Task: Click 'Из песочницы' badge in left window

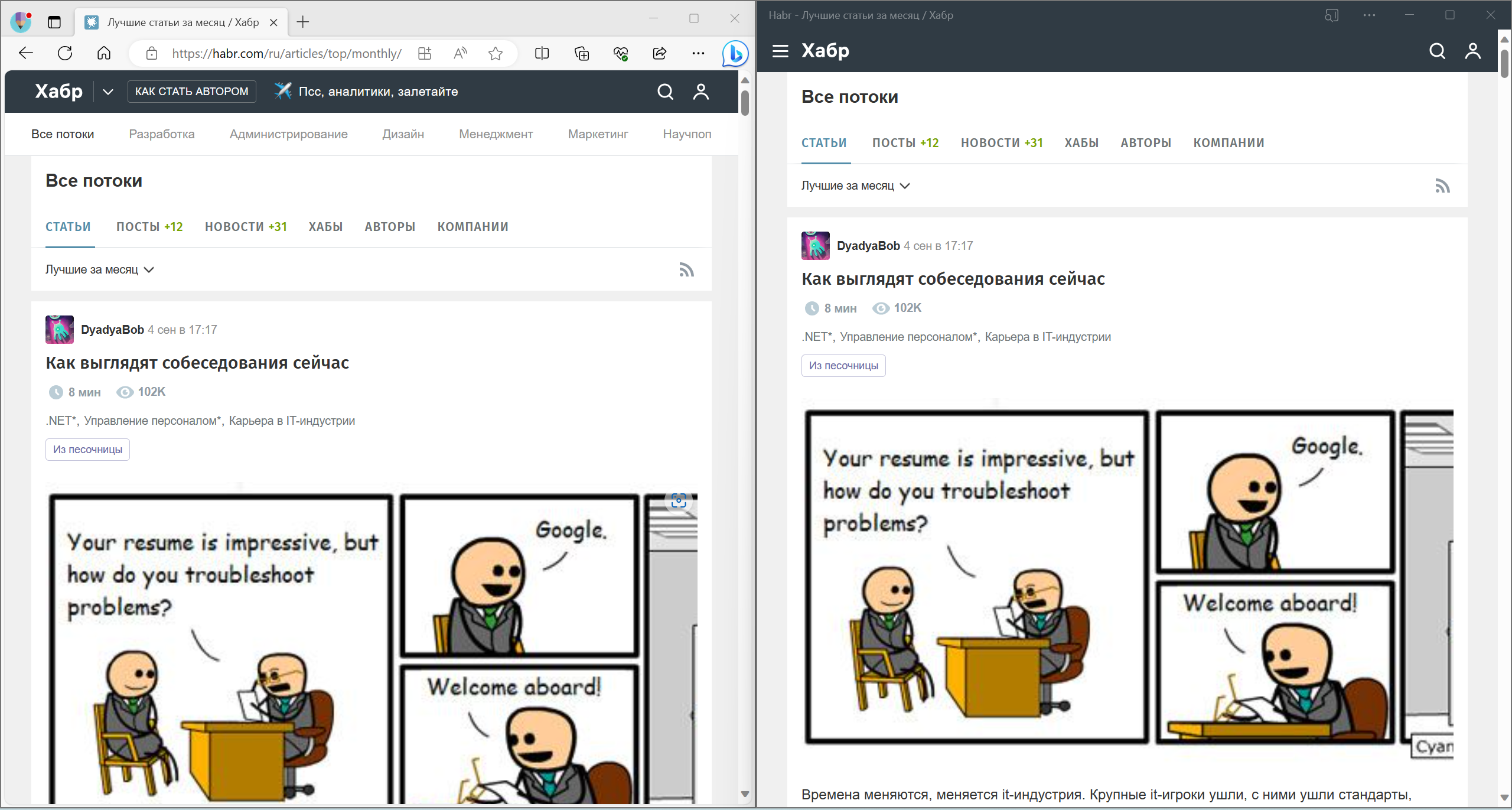Action: 87,450
